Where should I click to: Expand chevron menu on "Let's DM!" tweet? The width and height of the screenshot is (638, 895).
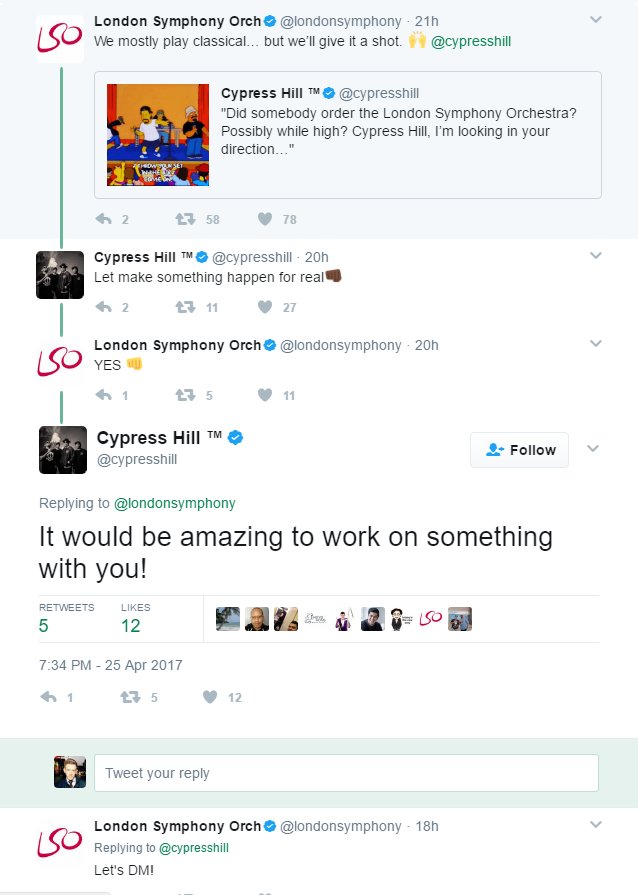596,825
